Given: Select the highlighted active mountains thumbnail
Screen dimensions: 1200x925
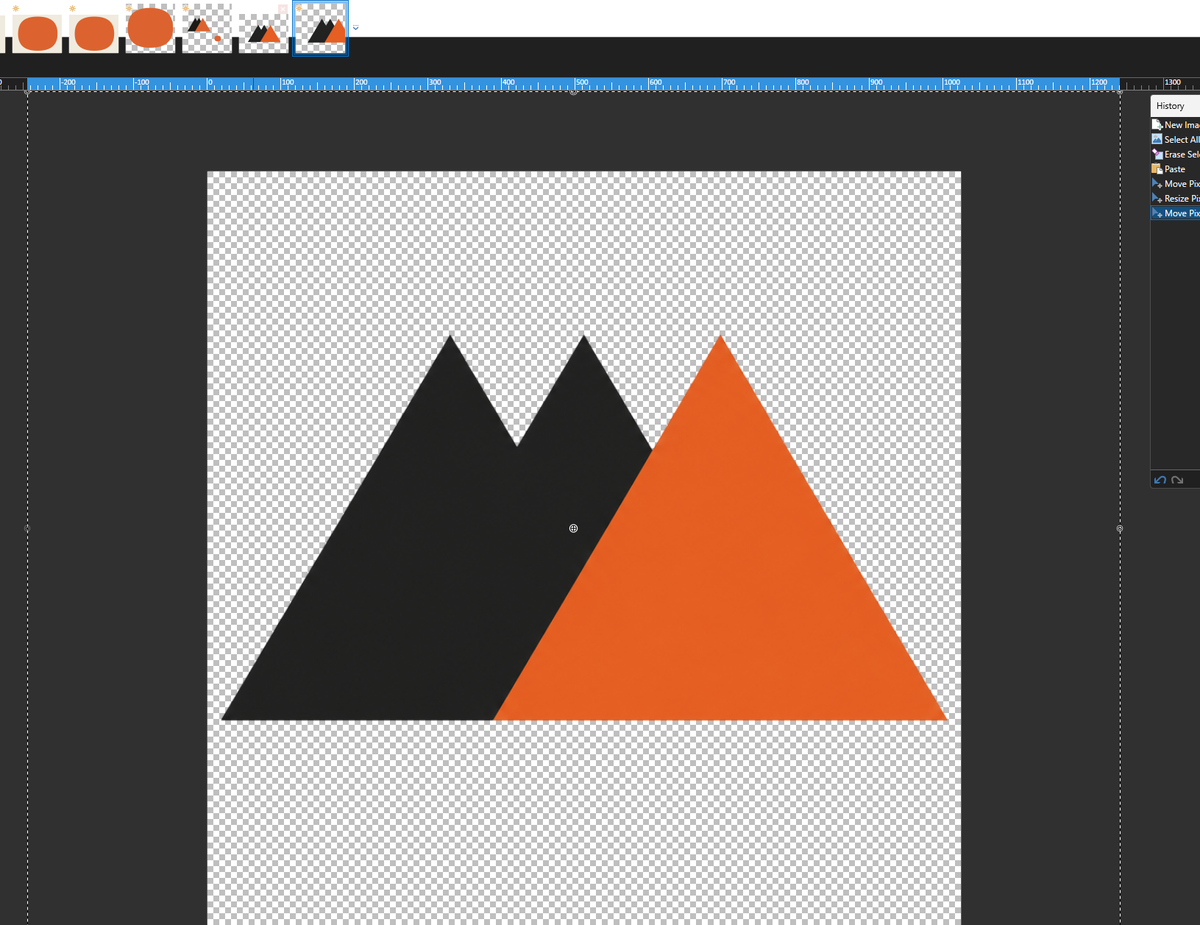Looking at the screenshot, I should pyautogui.click(x=320, y=29).
